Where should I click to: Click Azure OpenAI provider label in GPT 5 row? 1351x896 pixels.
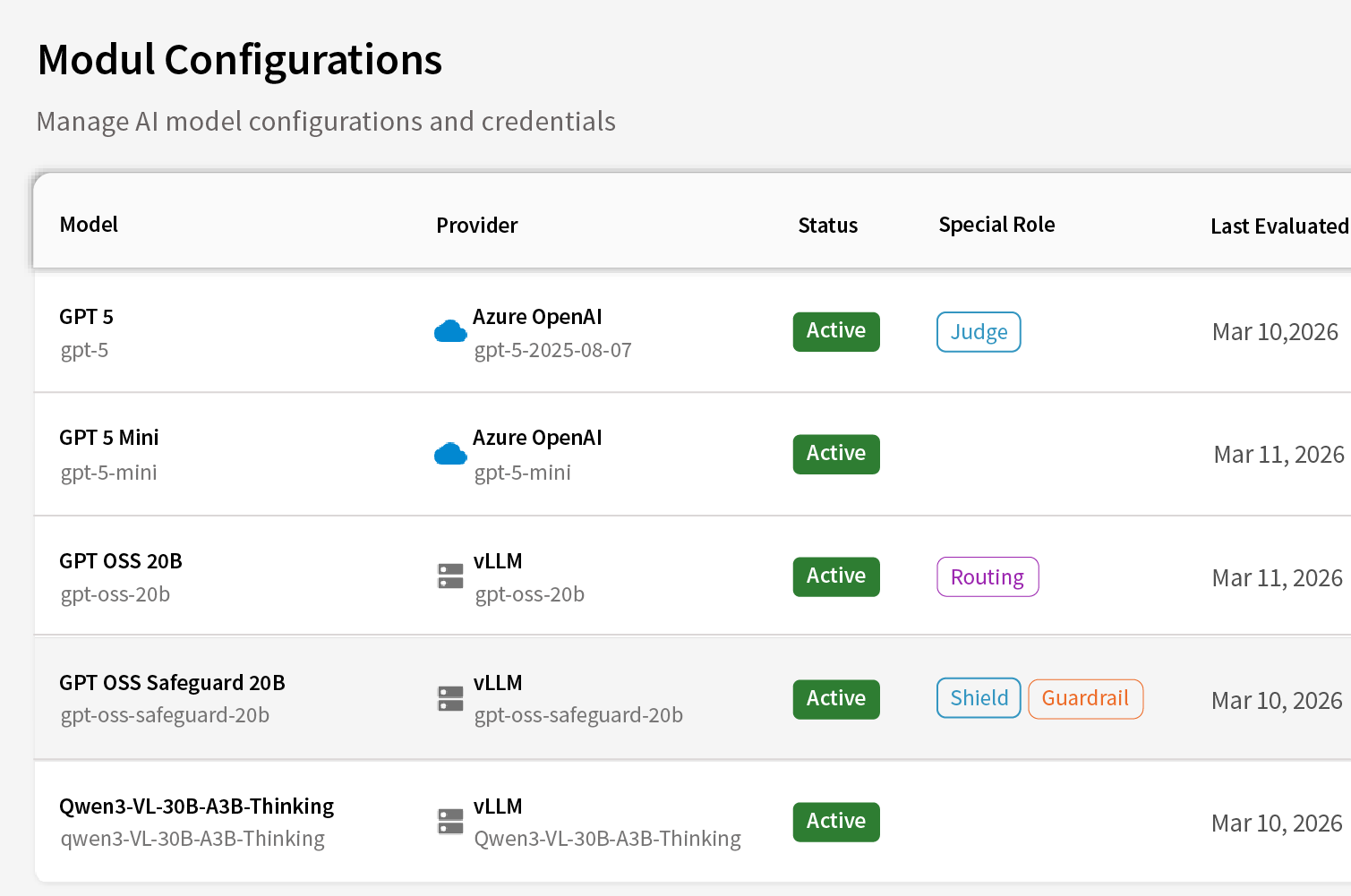coord(537,317)
